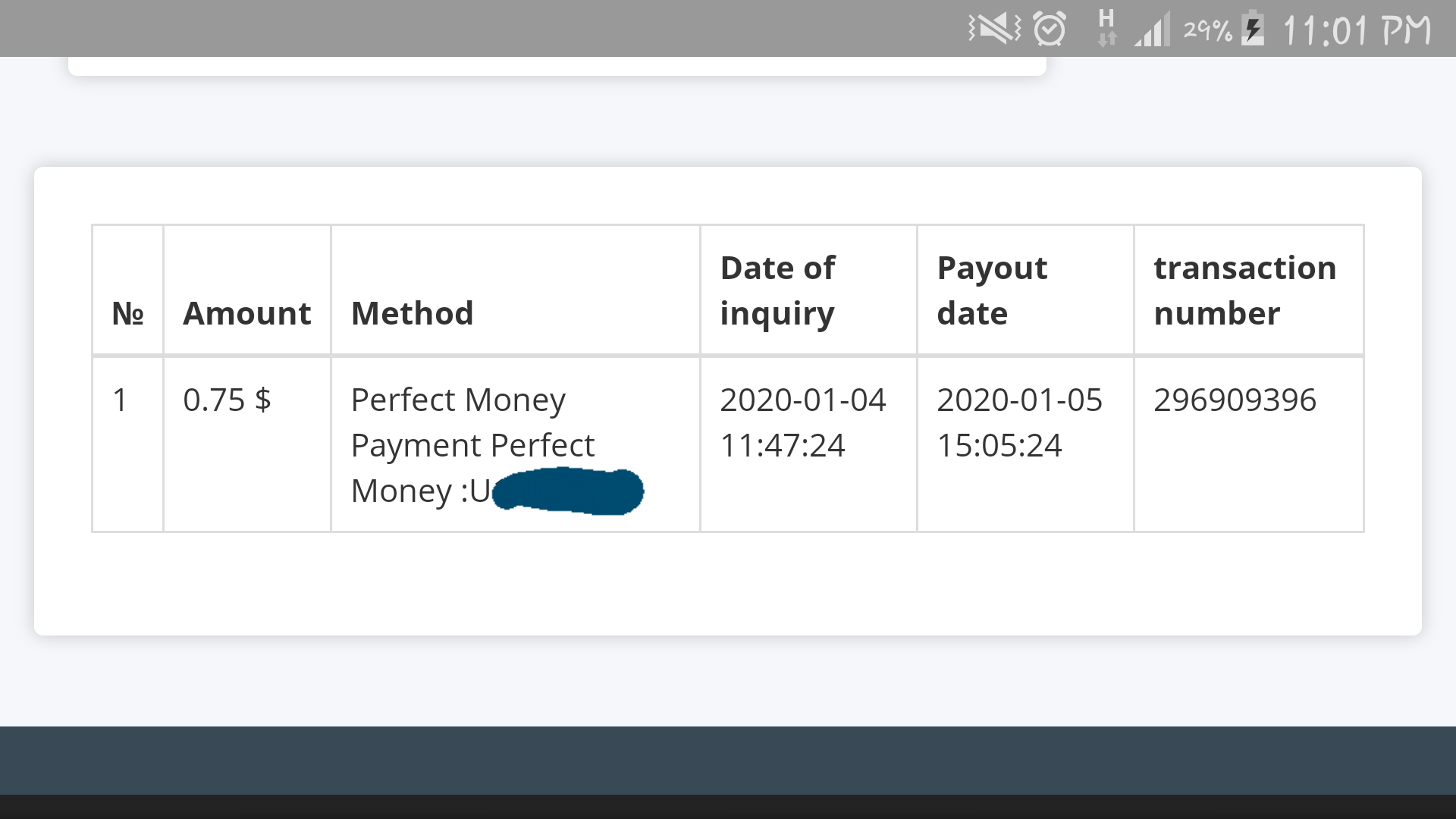
Task: Select row number 1 cell
Action: (x=120, y=400)
